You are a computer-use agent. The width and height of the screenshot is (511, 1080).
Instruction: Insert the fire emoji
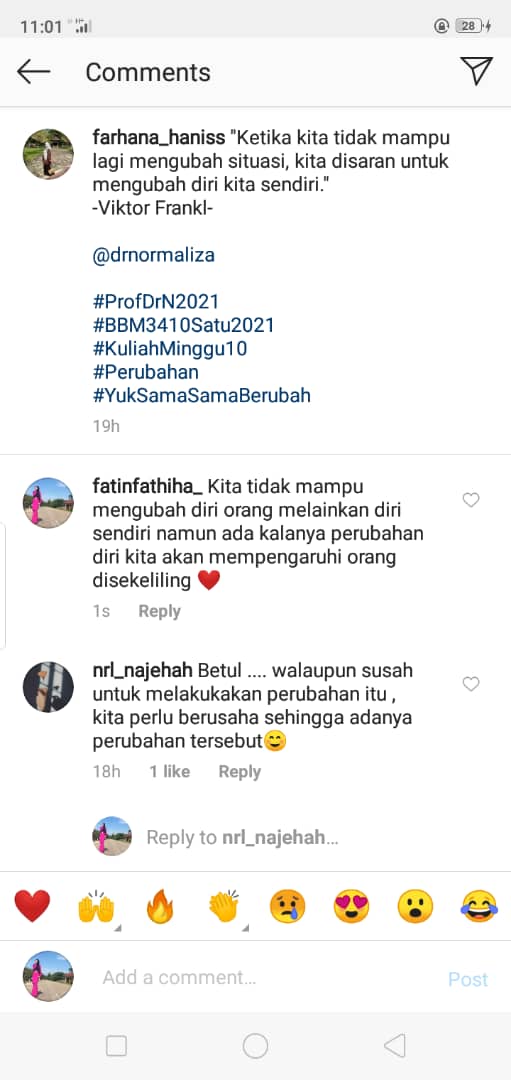pyautogui.click(x=160, y=906)
